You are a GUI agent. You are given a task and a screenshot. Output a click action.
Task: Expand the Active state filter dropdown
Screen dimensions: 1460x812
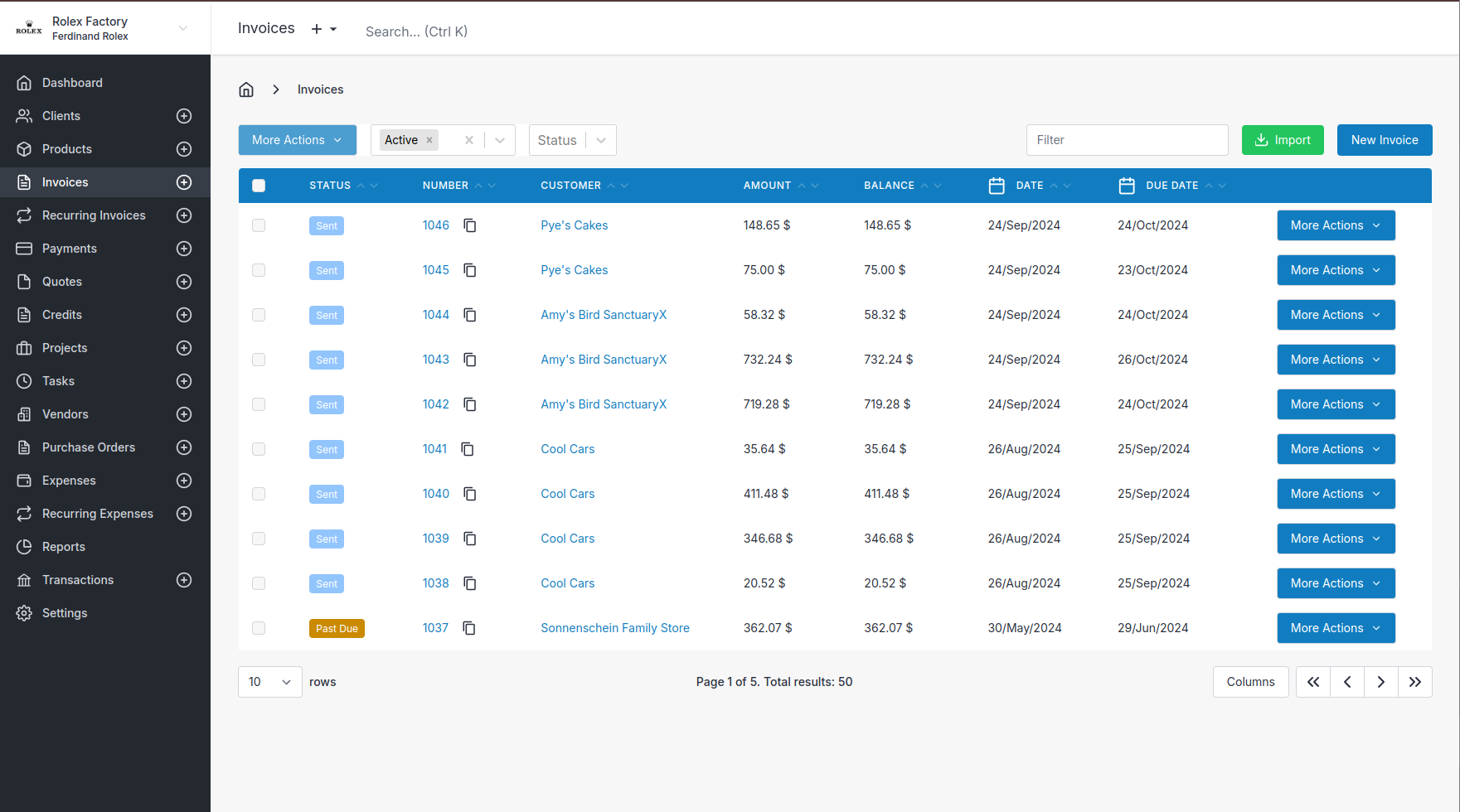[500, 140]
